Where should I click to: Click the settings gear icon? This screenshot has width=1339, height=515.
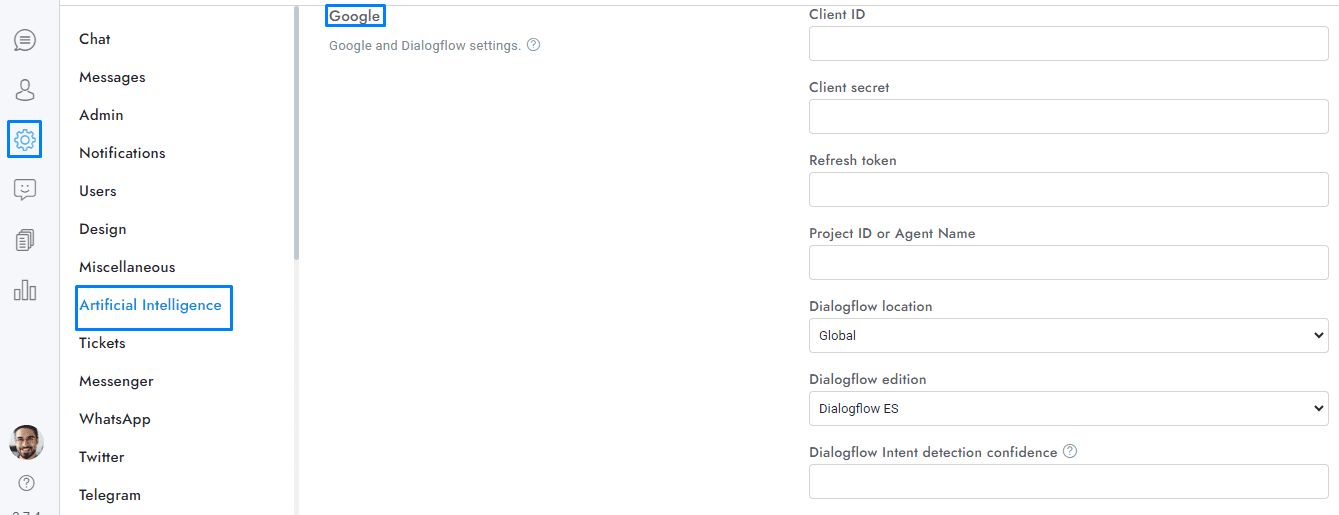25,139
